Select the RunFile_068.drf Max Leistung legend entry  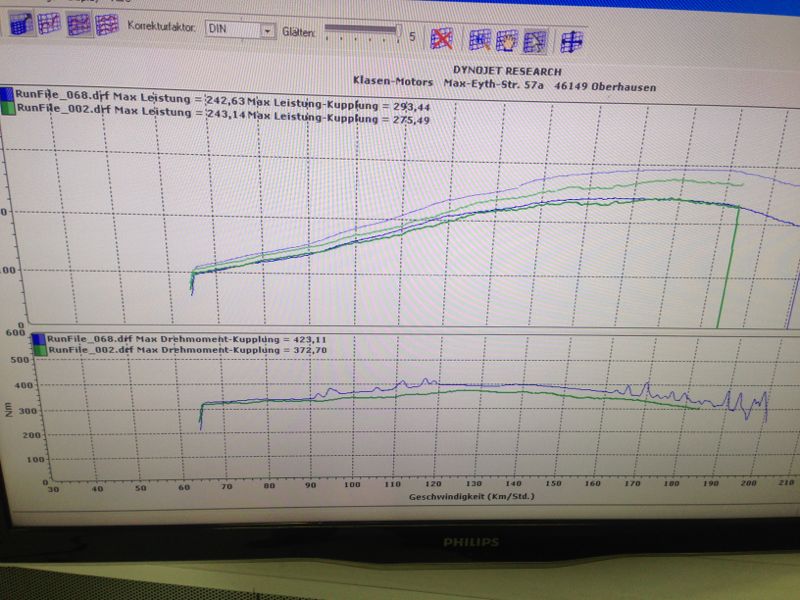(x=110, y=96)
